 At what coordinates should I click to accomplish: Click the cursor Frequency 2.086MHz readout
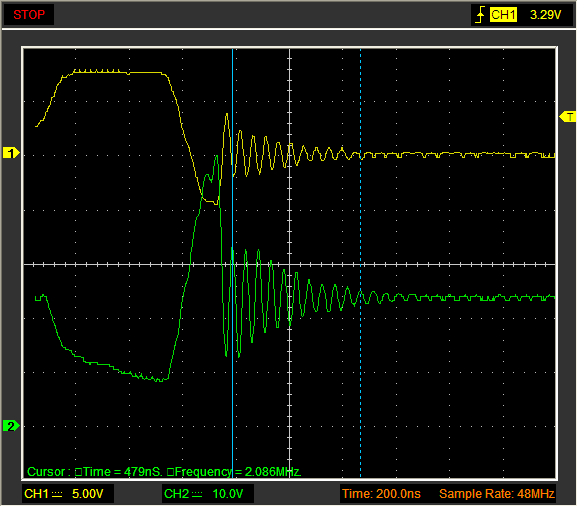pyautogui.click(x=234, y=472)
